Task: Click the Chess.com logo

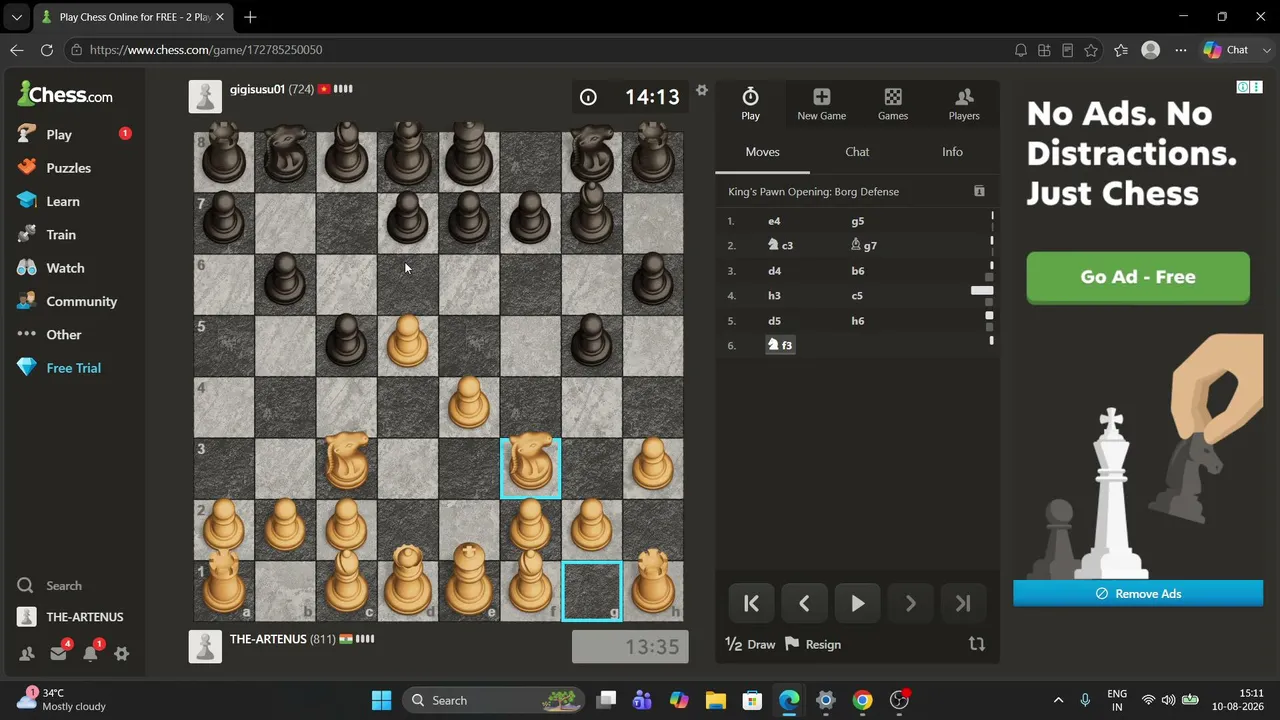Action: pos(65,95)
